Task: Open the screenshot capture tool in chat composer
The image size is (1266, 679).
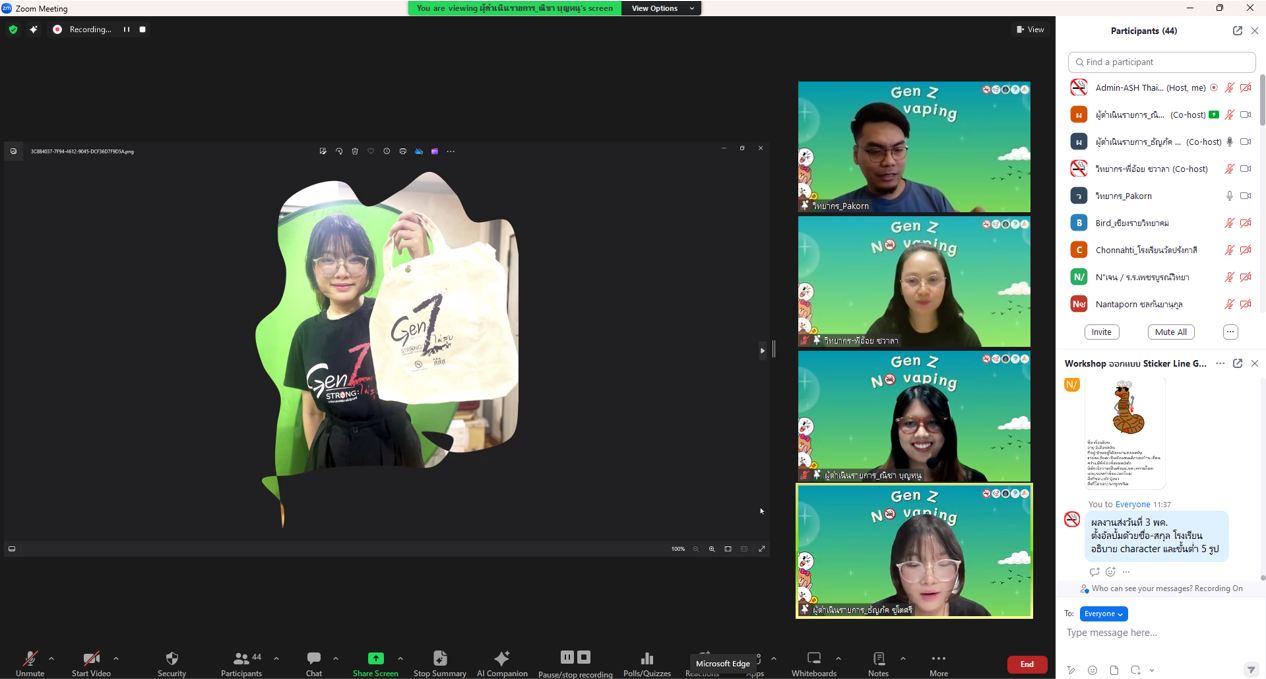Action: tap(1136, 670)
